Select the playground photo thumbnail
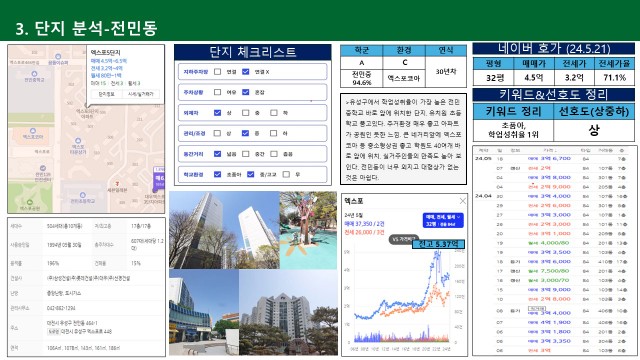 pos(308,230)
